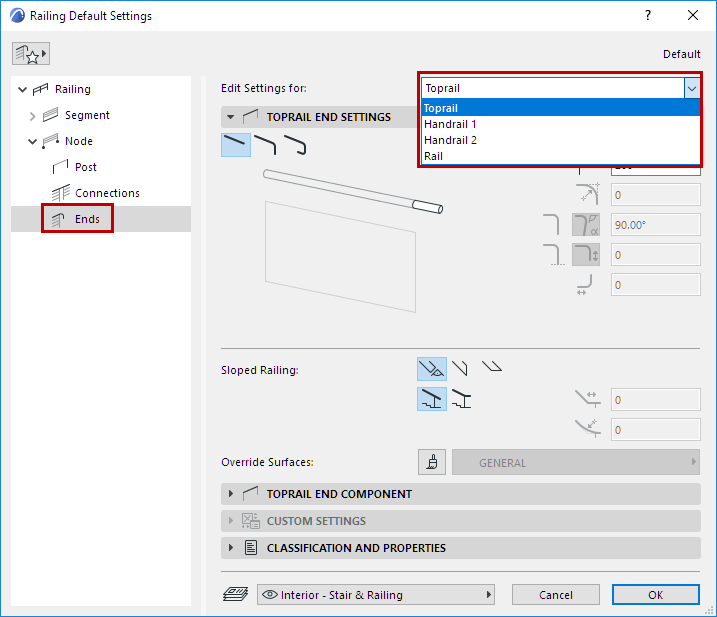The image size is (717, 617).
Task: Click the sloped end radius icon
Action: 588,429
